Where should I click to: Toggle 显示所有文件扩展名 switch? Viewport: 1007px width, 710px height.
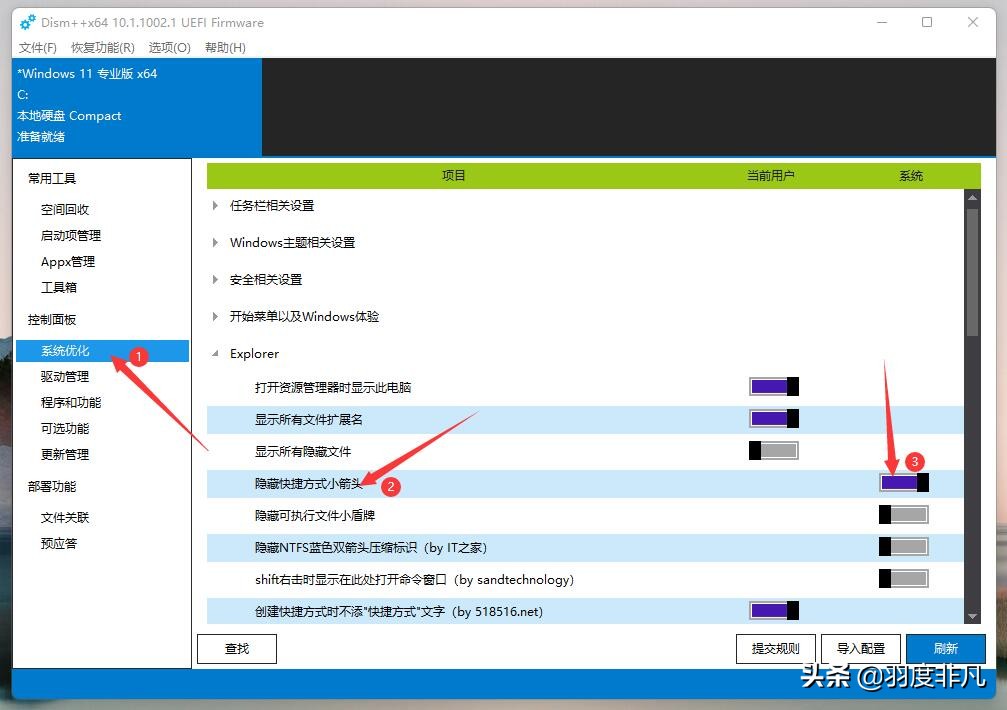tap(772, 418)
